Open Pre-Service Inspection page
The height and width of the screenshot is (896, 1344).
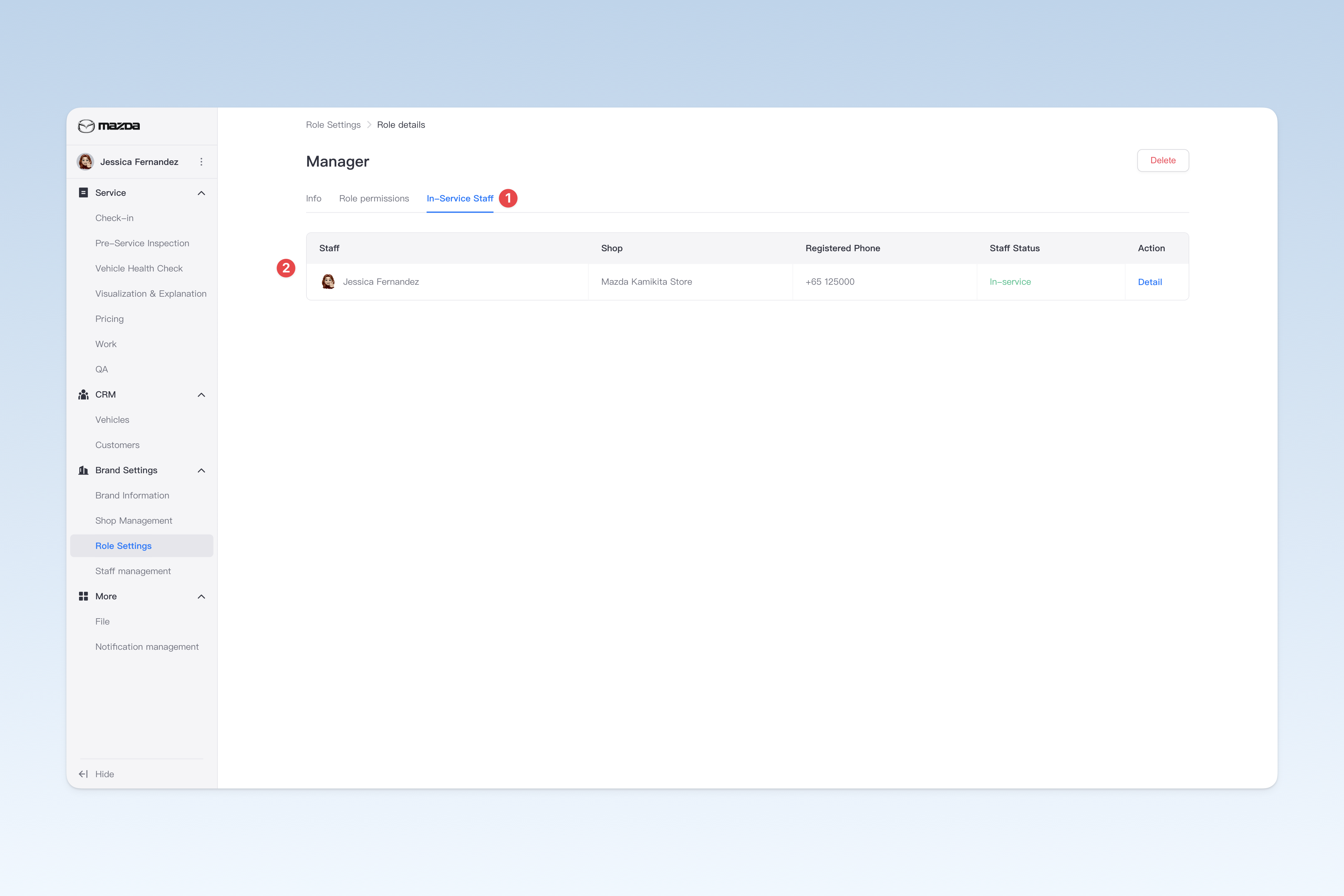click(x=142, y=243)
